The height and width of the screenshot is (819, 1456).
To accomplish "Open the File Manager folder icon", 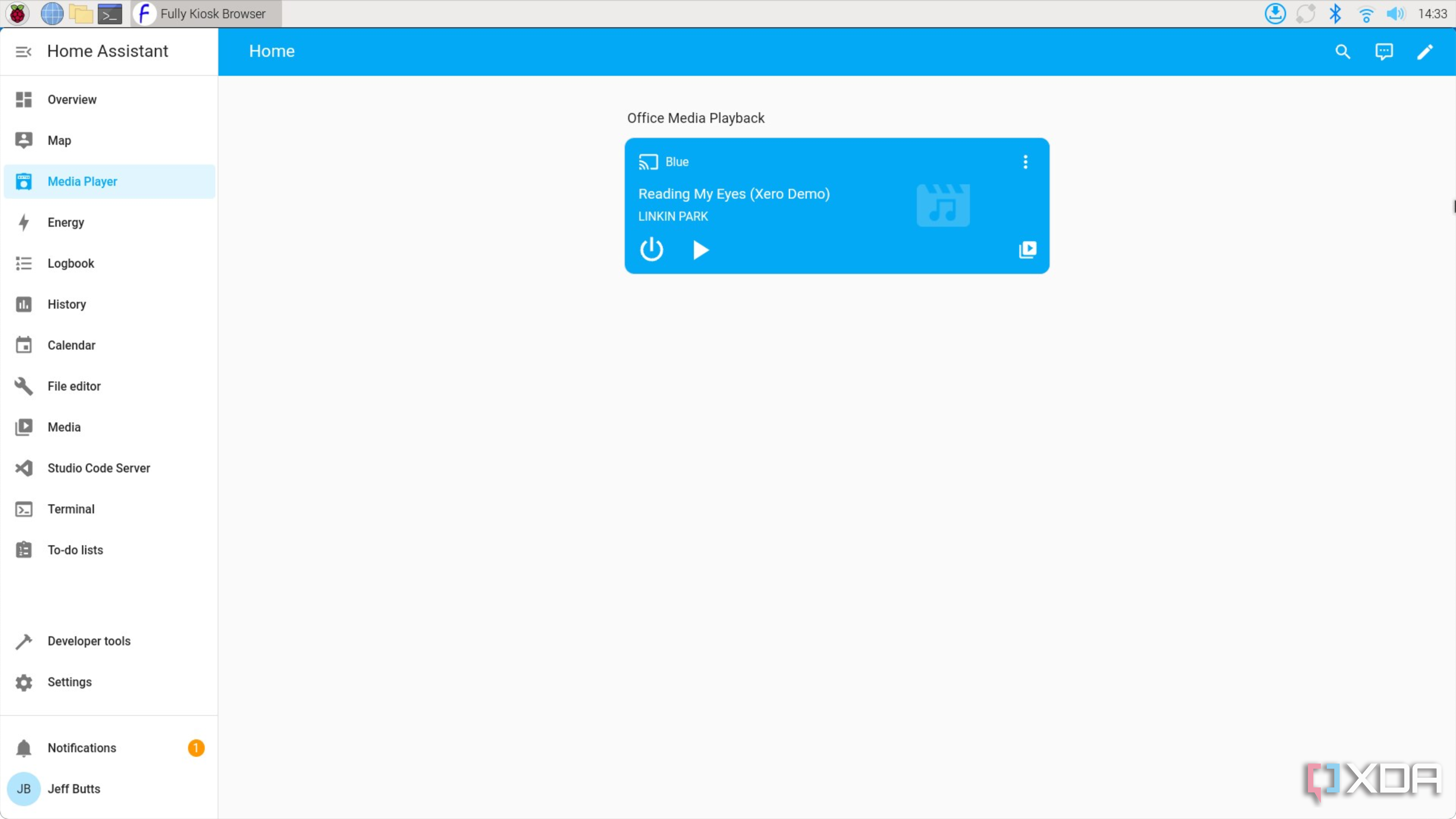I will [x=81, y=14].
